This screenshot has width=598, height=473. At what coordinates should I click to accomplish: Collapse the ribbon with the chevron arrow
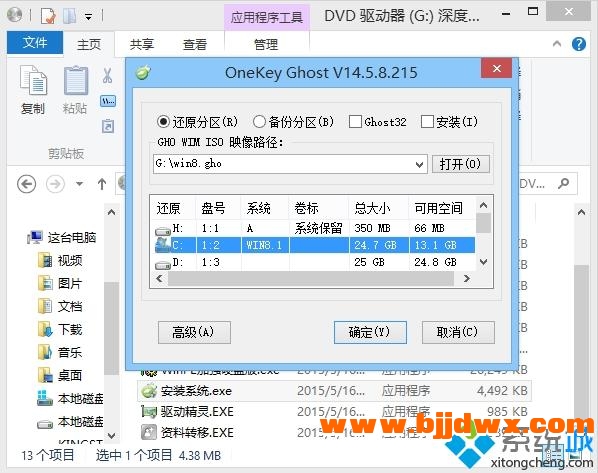coord(557,44)
